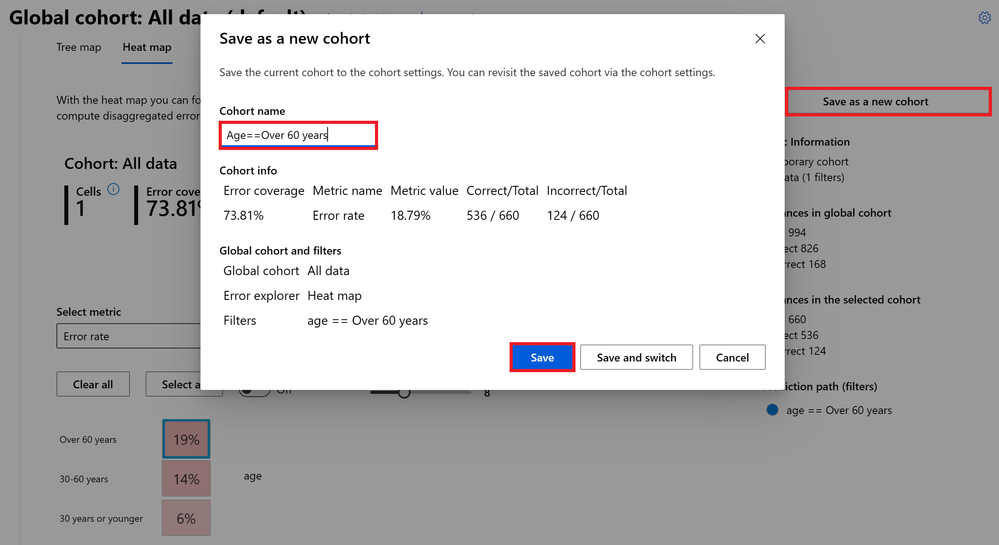Click the 18.79% metric value
Screen dimensions: 999x545
click(x=410, y=215)
